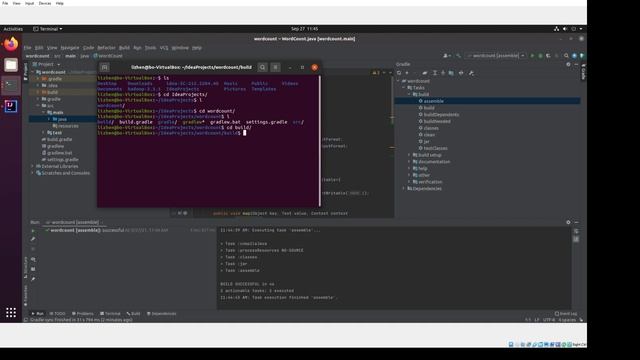The width and height of the screenshot is (640, 360).
Task: Switch to IntelliJ IDEA via dock icon
Action: (11, 106)
